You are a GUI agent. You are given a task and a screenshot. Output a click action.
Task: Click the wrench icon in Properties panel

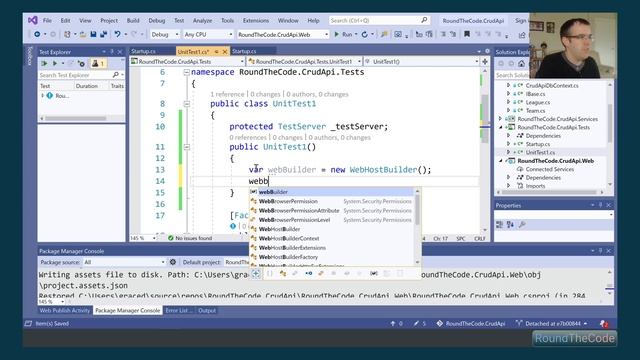pos(522,224)
